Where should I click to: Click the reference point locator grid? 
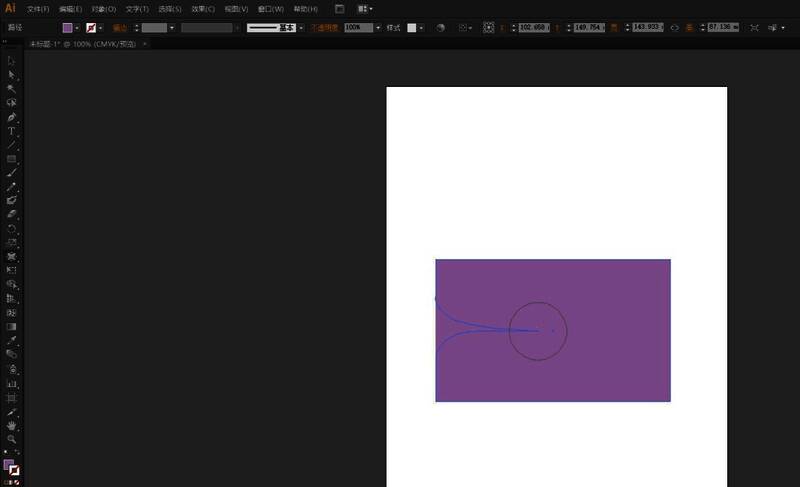click(x=488, y=28)
